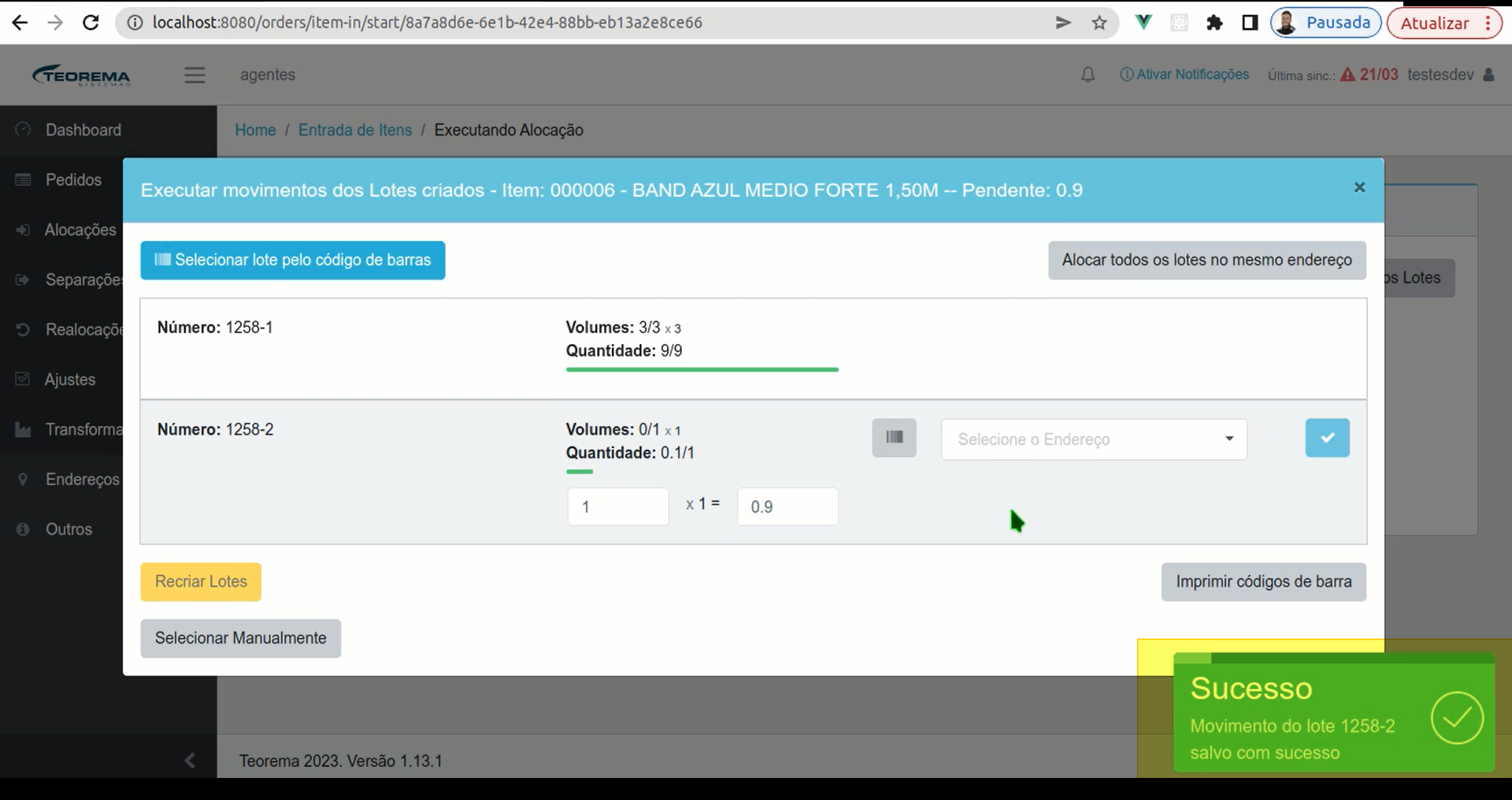Open the Pausada profile button

pyautogui.click(x=1326, y=23)
